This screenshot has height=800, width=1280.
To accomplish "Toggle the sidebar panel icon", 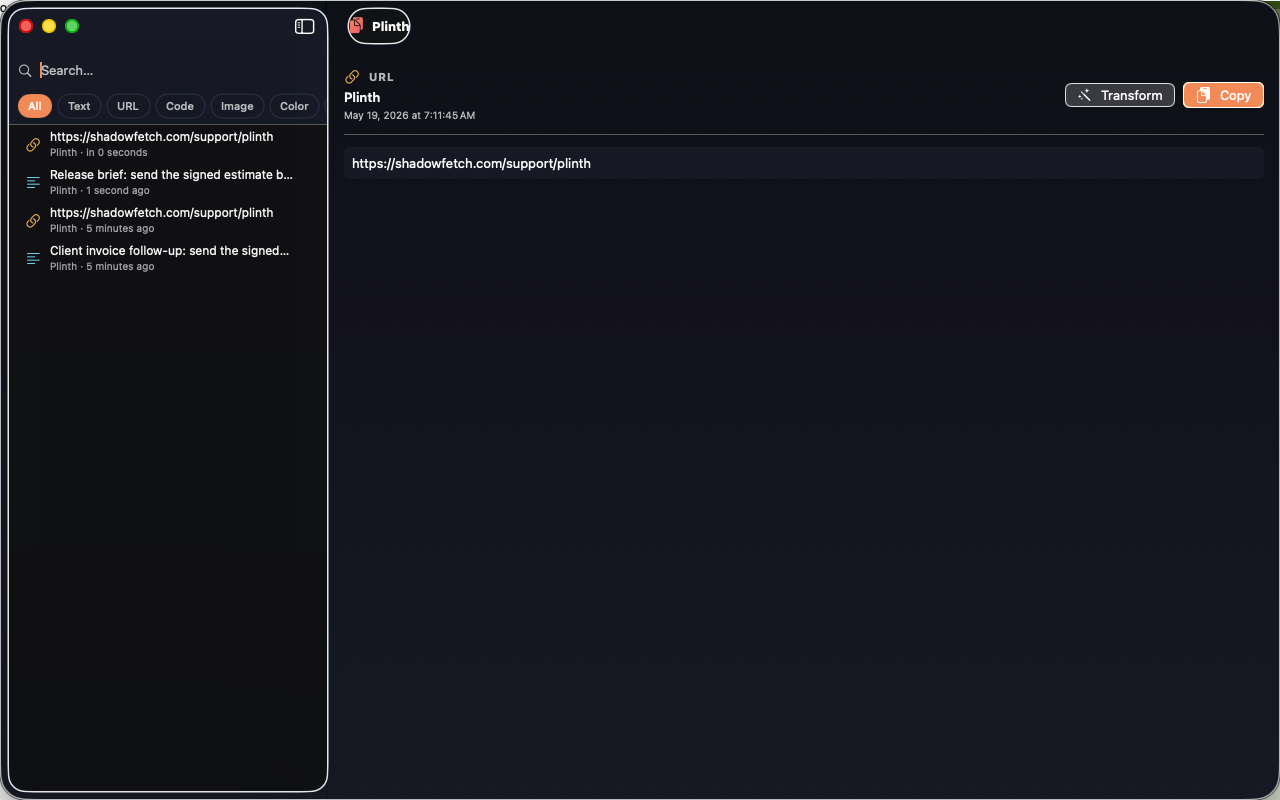I will tap(305, 26).
